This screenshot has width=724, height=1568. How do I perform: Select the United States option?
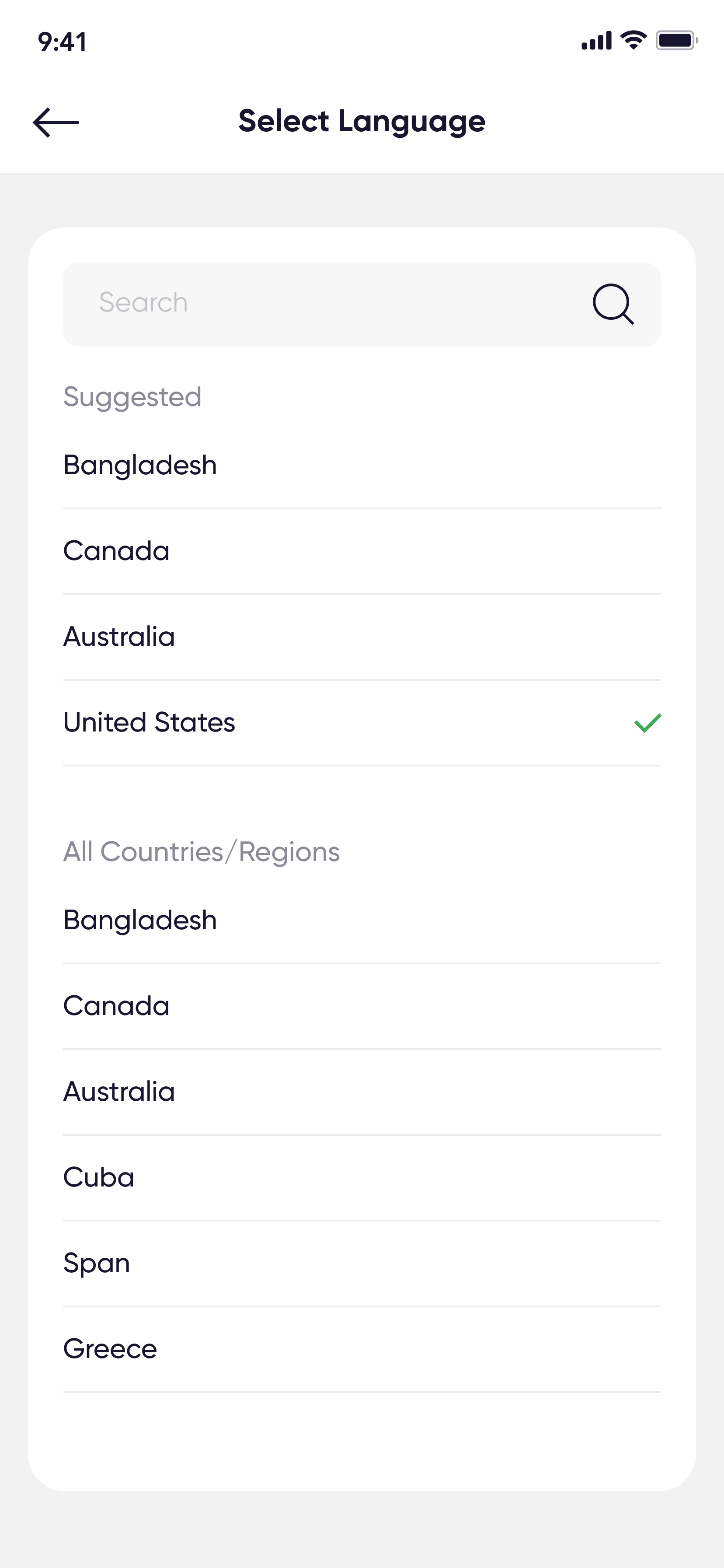click(x=150, y=723)
